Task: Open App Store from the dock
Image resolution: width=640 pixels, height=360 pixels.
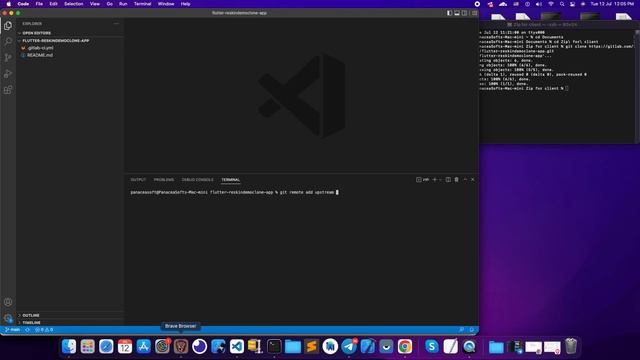Action: 144,347
